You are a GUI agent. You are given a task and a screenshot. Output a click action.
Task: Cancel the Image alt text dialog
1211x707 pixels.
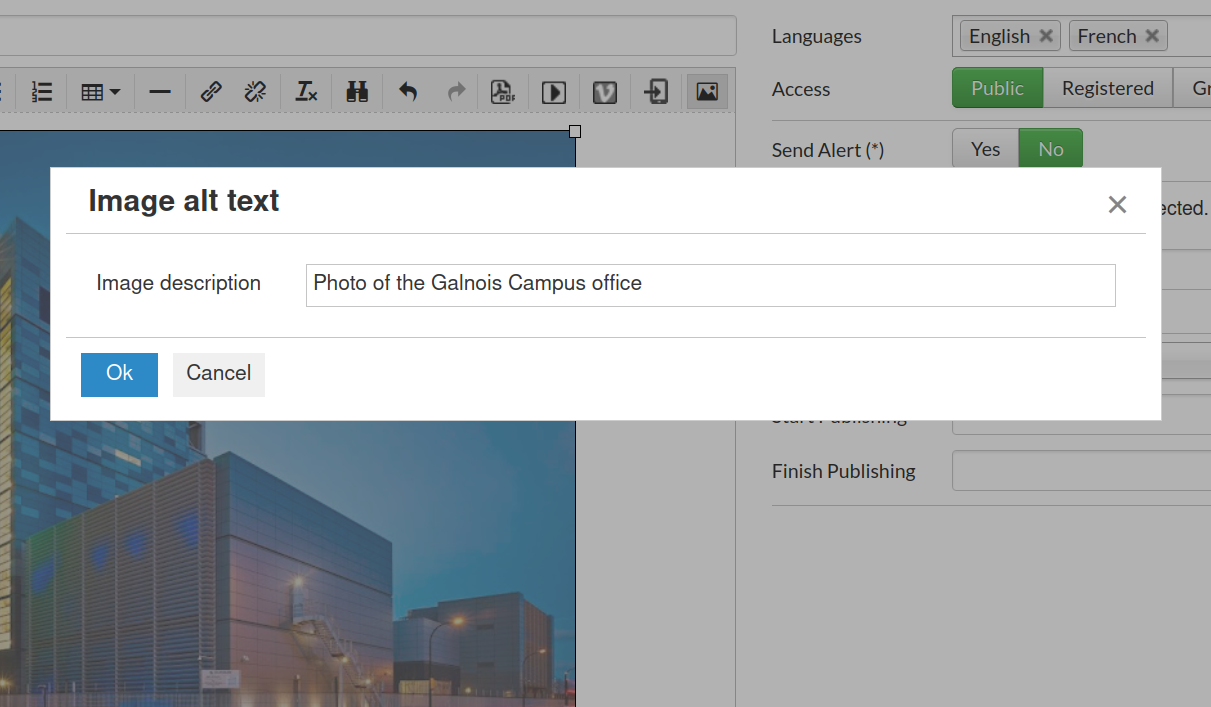(218, 374)
